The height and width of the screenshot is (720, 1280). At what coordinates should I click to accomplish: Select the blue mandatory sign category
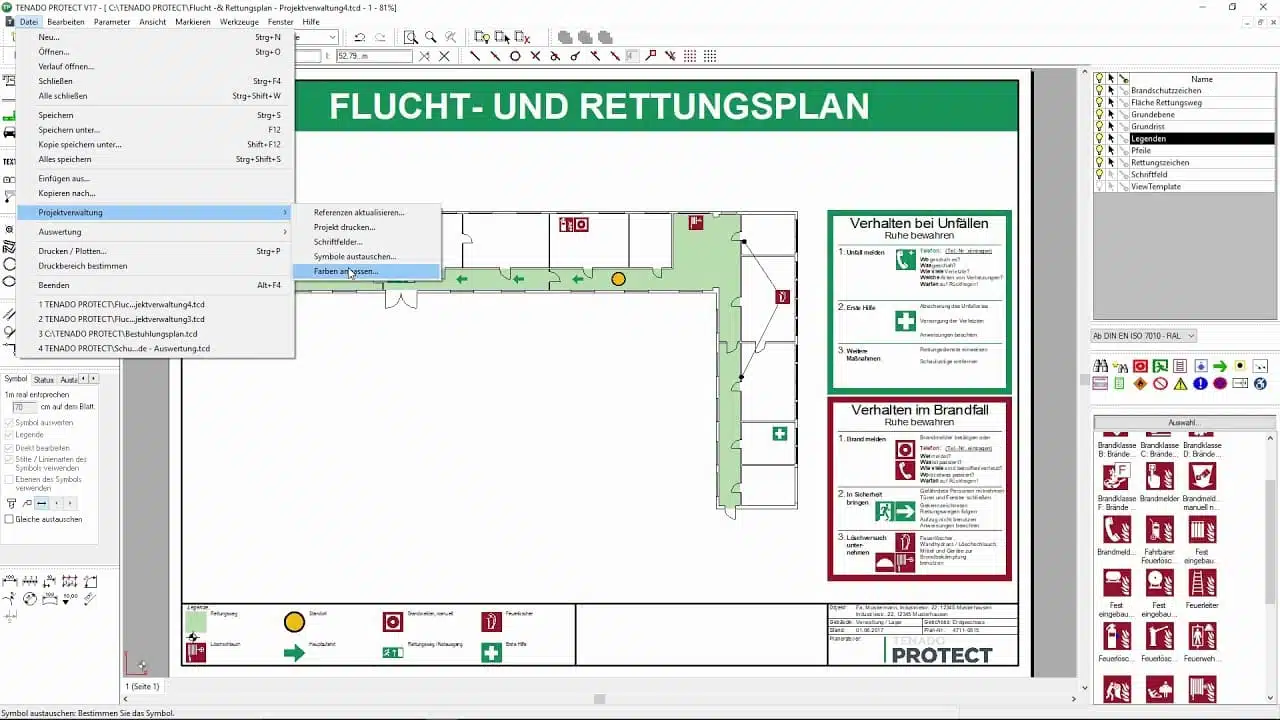pos(1200,383)
